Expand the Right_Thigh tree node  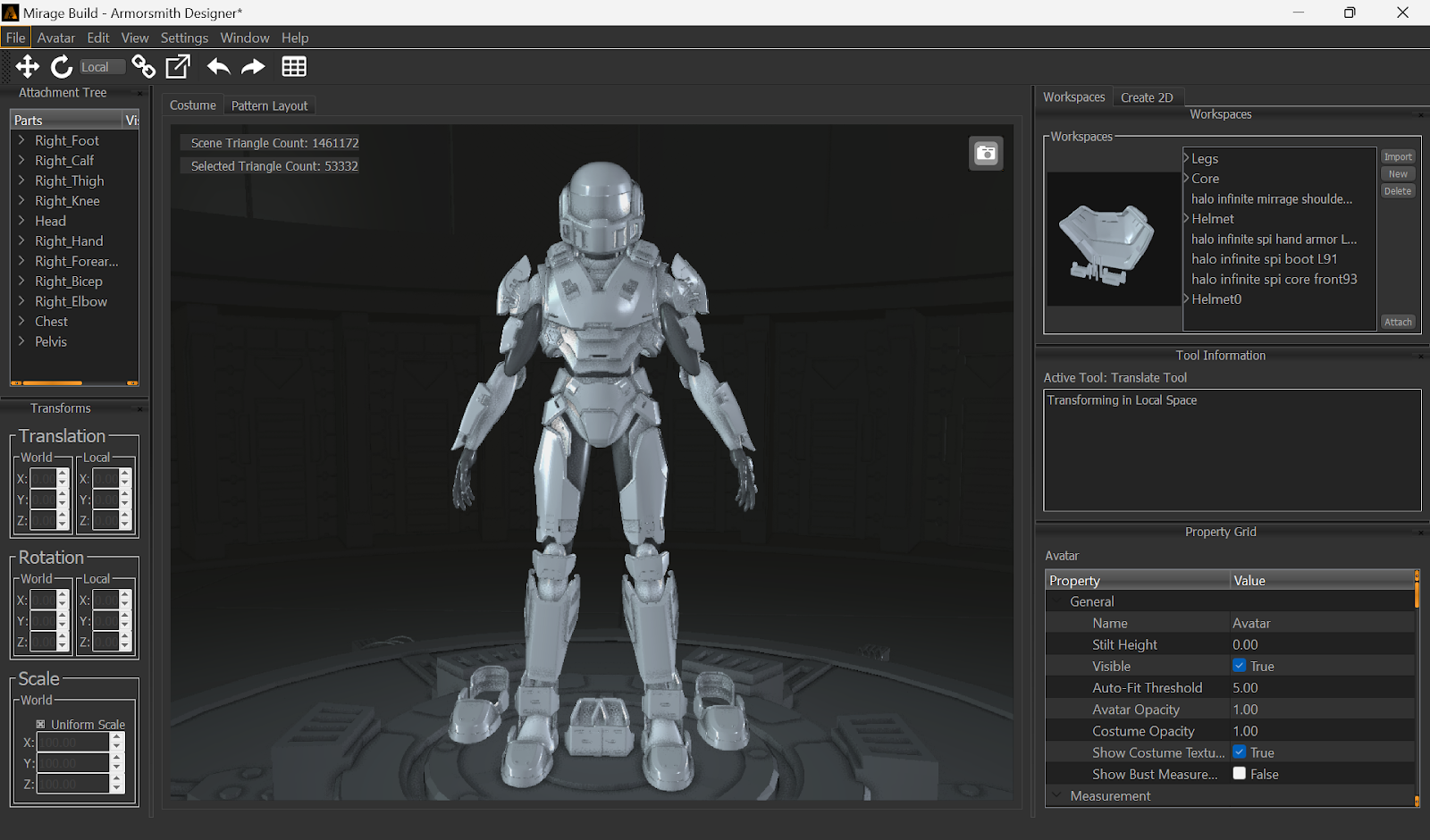21,181
